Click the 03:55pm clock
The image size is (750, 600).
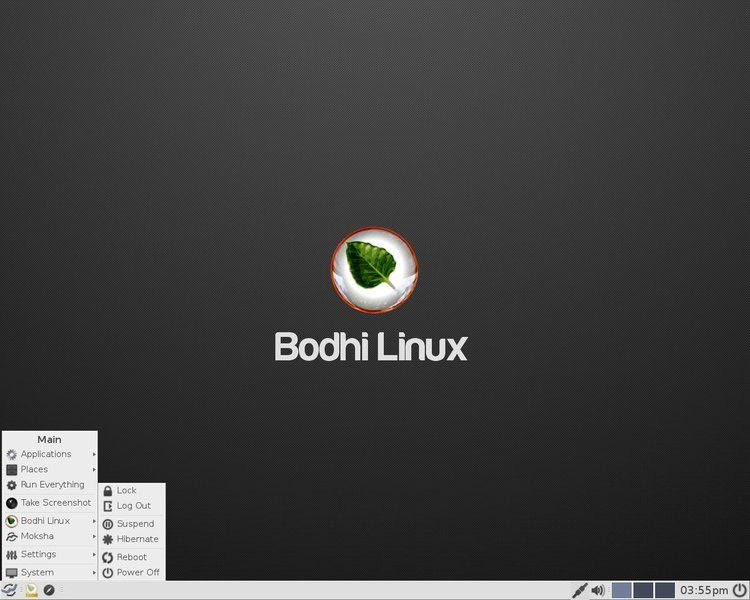(x=704, y=590)
